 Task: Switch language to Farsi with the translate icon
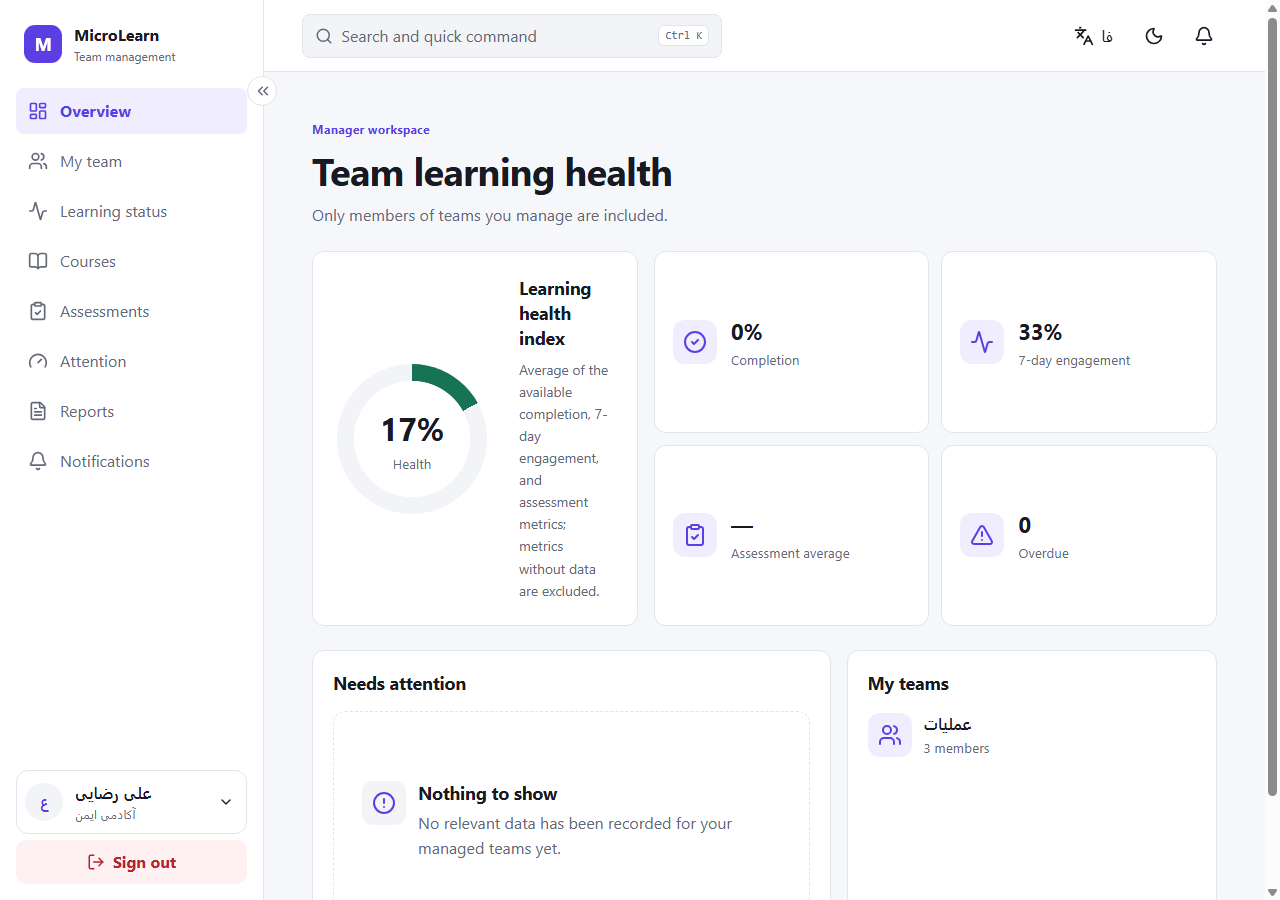click(x=1094, y=36)
